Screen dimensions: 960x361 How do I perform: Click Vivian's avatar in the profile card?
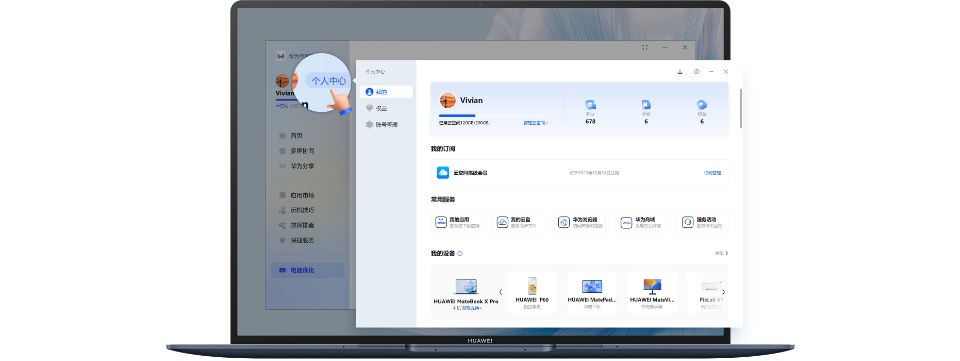point(448,100)
